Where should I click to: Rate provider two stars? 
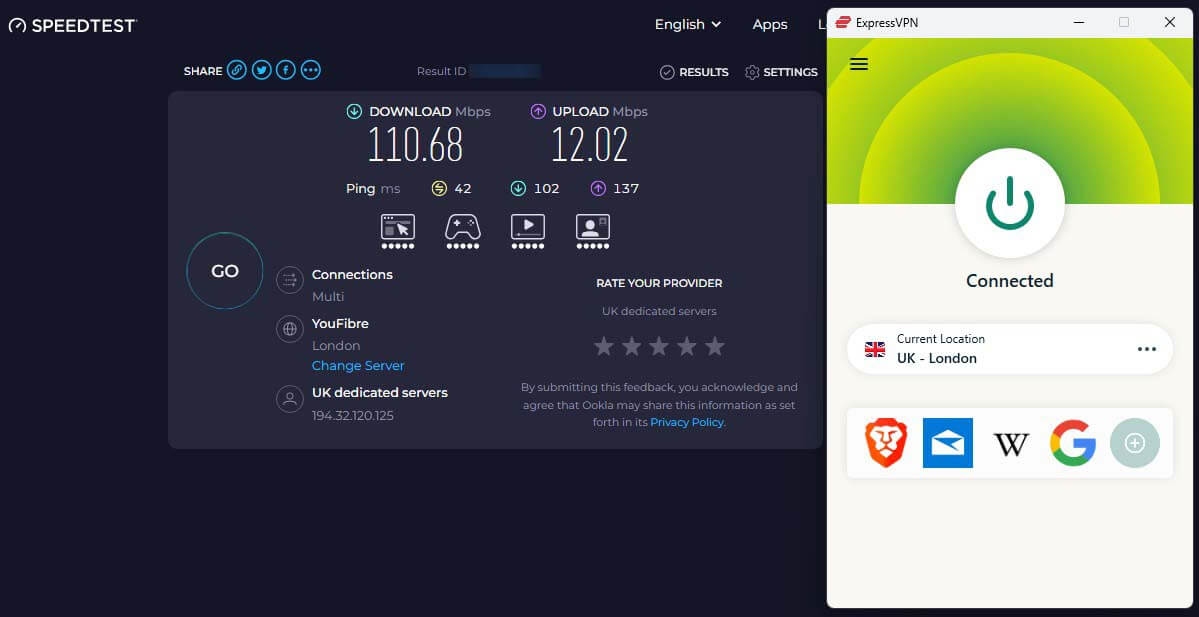pyautogui.click(x=632, y=346)
